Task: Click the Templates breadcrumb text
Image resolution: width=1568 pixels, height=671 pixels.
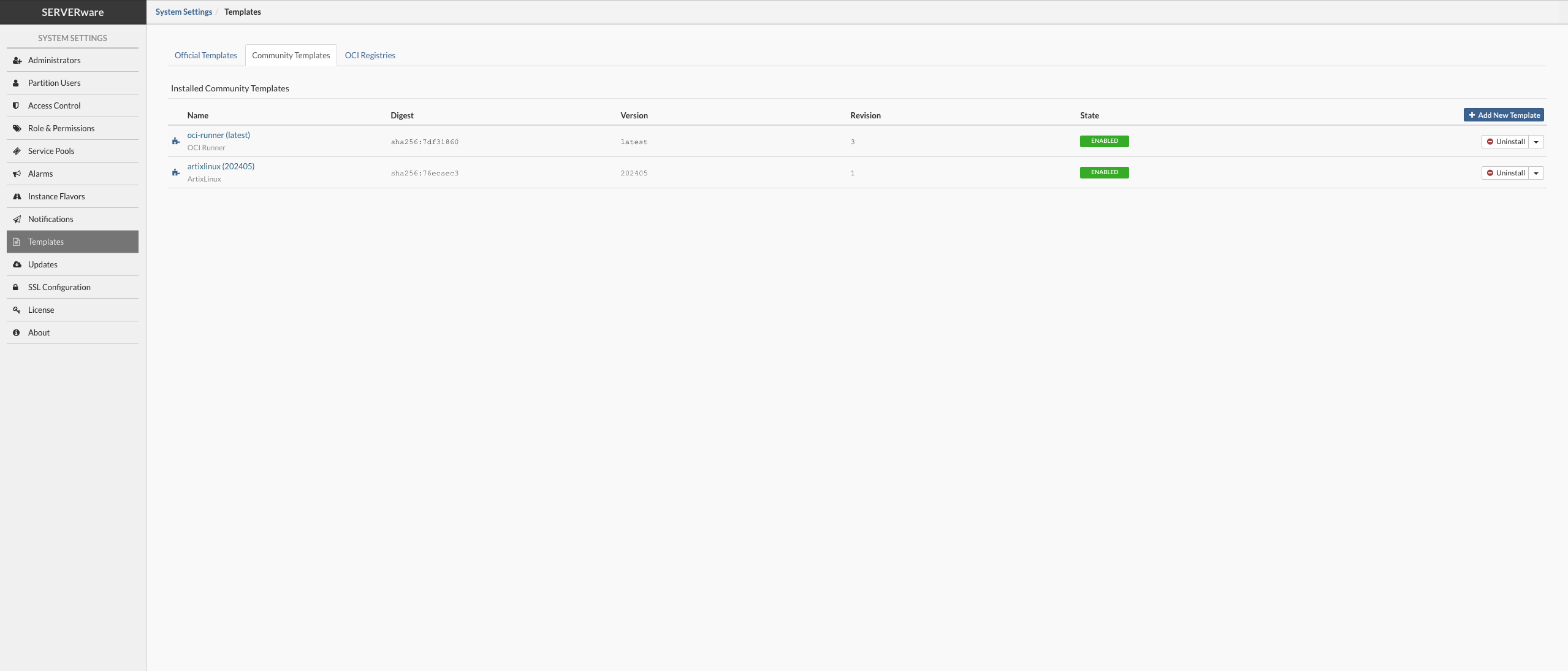Action: (x=243, y=12)
